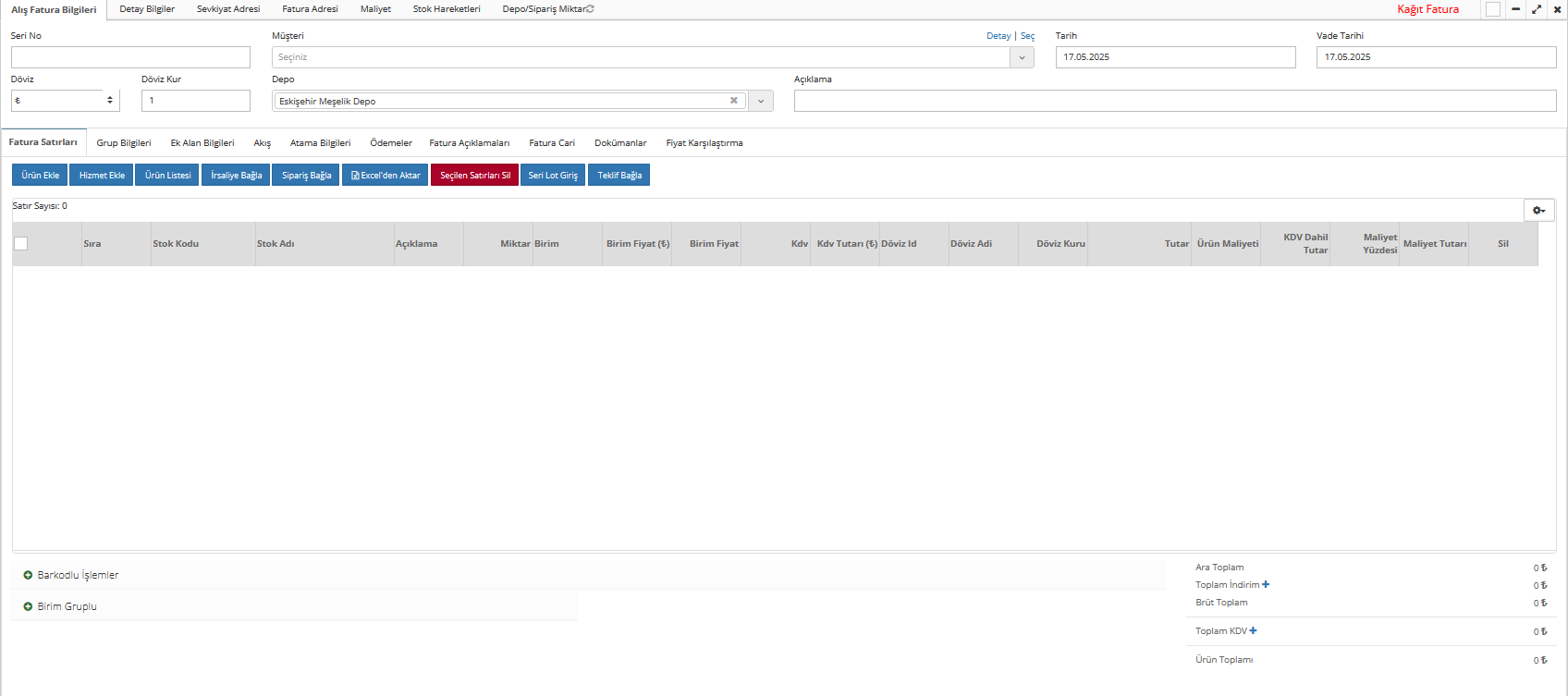Open the Müşteri dropdown

pos(1022,57)
